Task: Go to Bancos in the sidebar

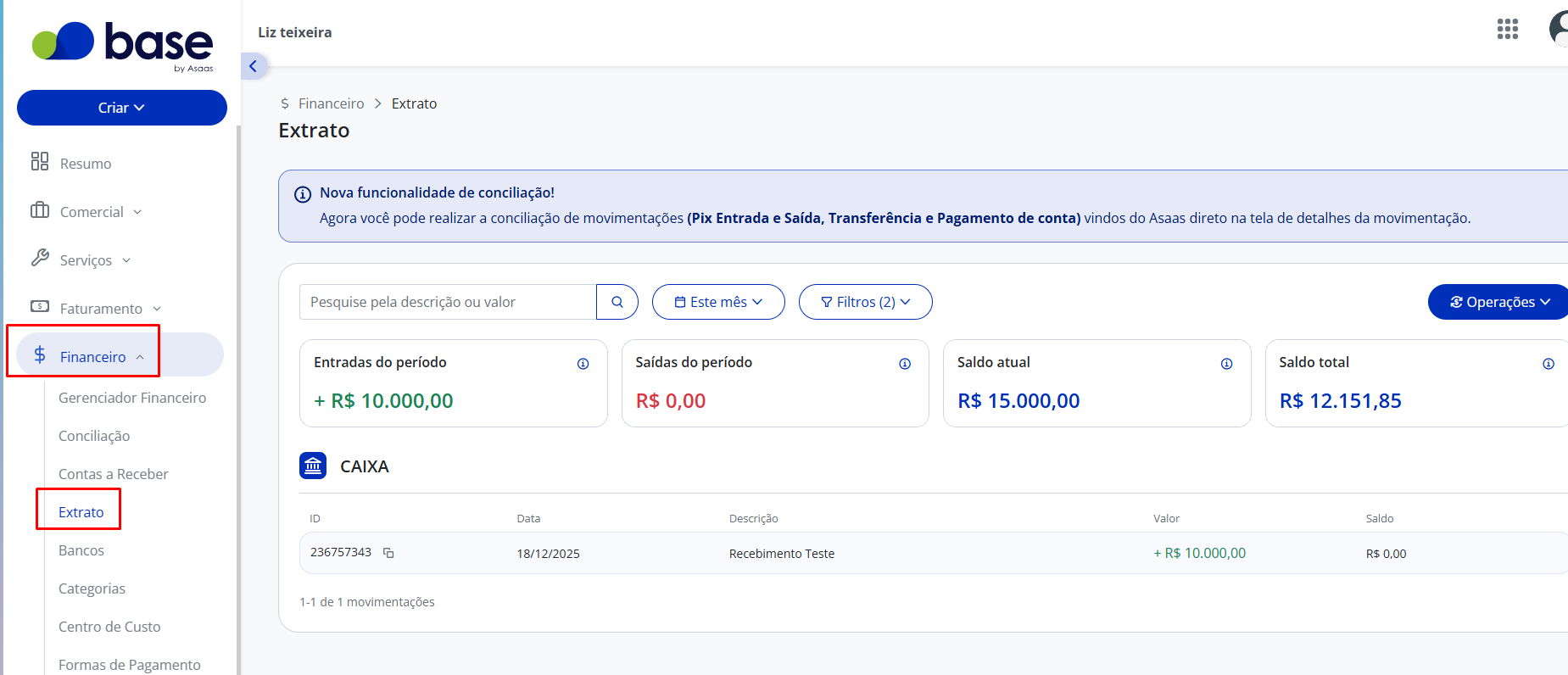Action: pyautogui.click(x=81, y=550)
